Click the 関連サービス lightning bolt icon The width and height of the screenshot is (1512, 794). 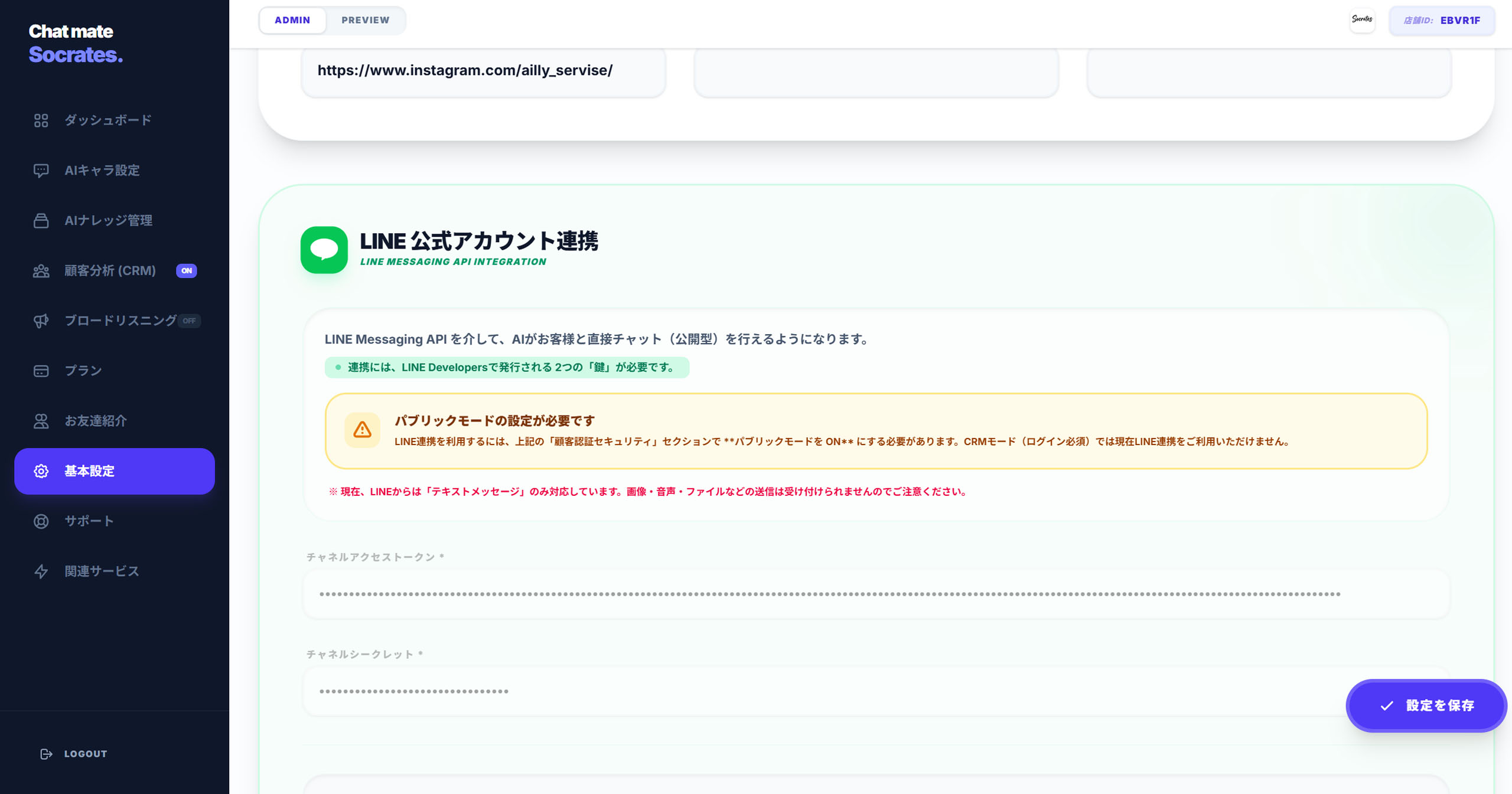coord(41,571)
